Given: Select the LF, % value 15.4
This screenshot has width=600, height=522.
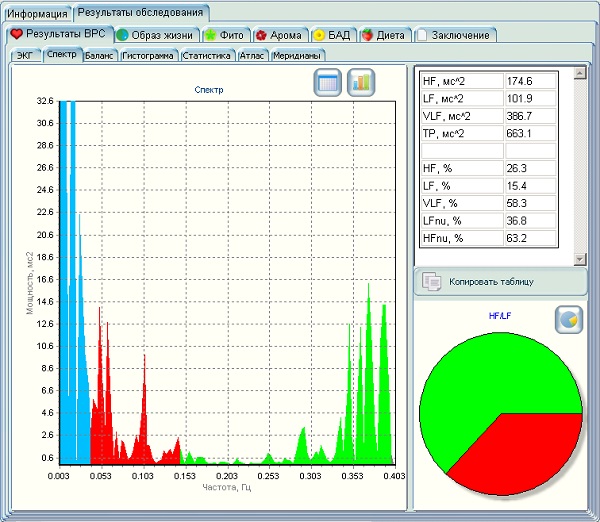Looking at the screenshot, I should [x=530, y=186].
